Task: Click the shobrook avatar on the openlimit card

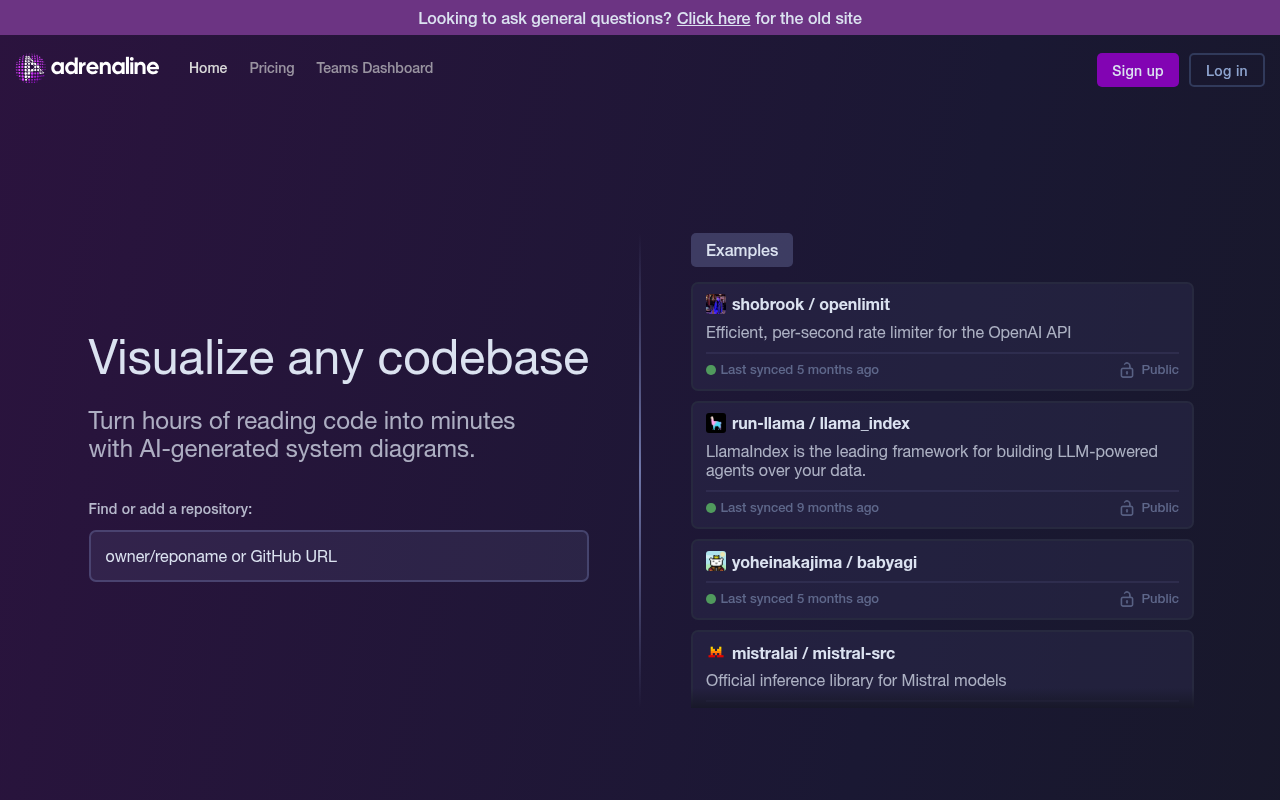Action: click(x=716, y=303)
